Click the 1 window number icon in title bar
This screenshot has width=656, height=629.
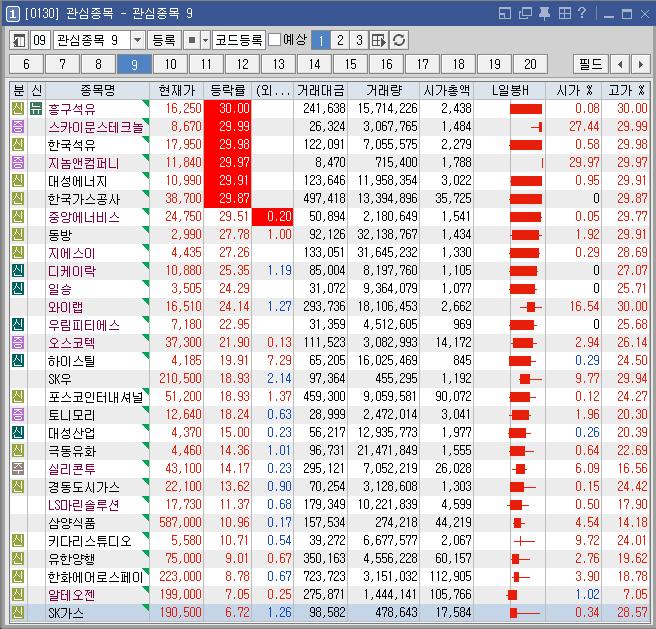click(x=13, y=14)
